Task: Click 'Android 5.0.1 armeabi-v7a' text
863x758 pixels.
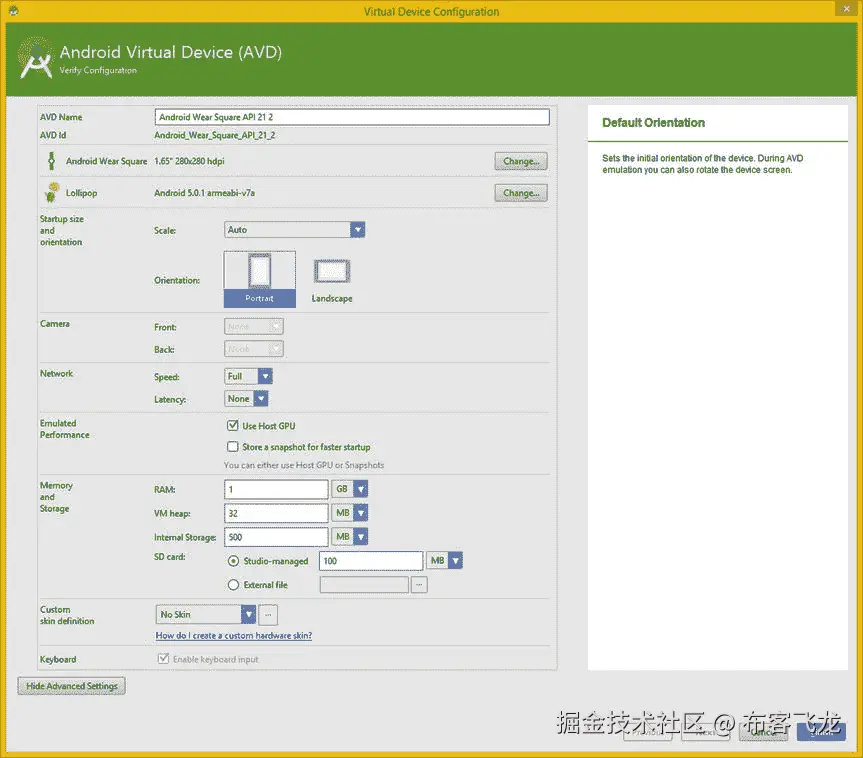Action: click(204, 193)
